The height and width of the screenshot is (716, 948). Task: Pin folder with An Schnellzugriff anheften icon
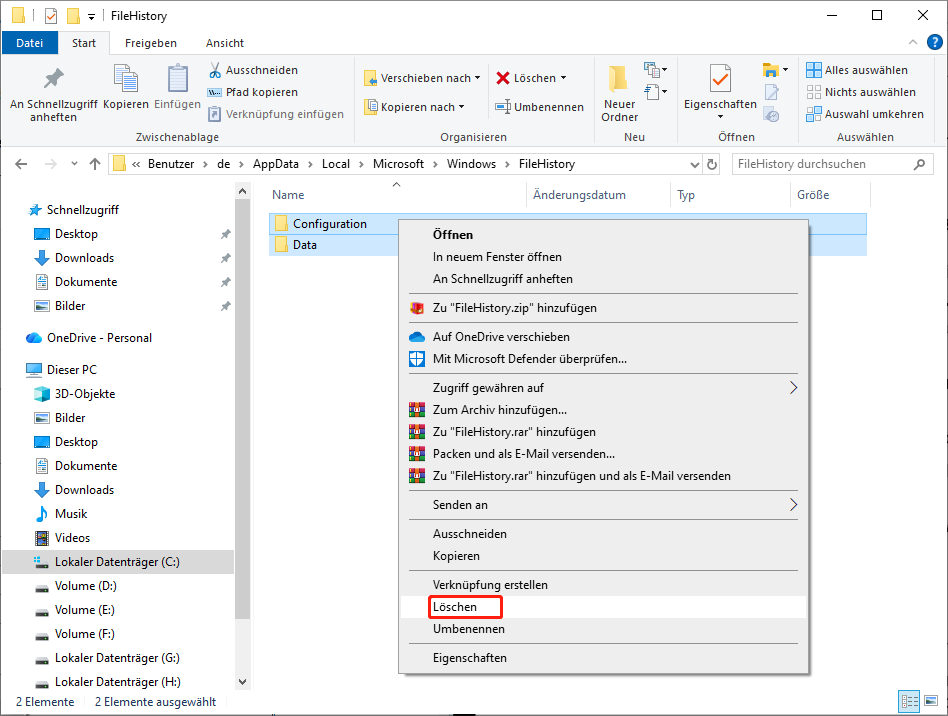tap(54, 79)
